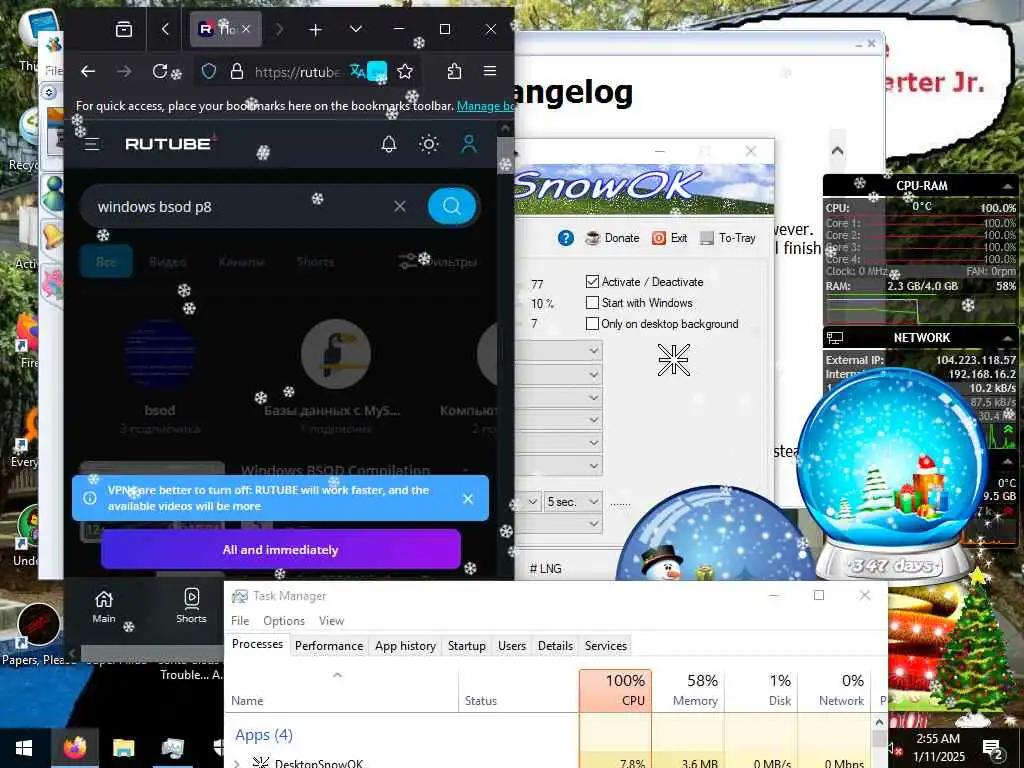Viewport: 1024px width, 768px height.
Task: Open the bsod channel thumbnail
Action: 160,354
